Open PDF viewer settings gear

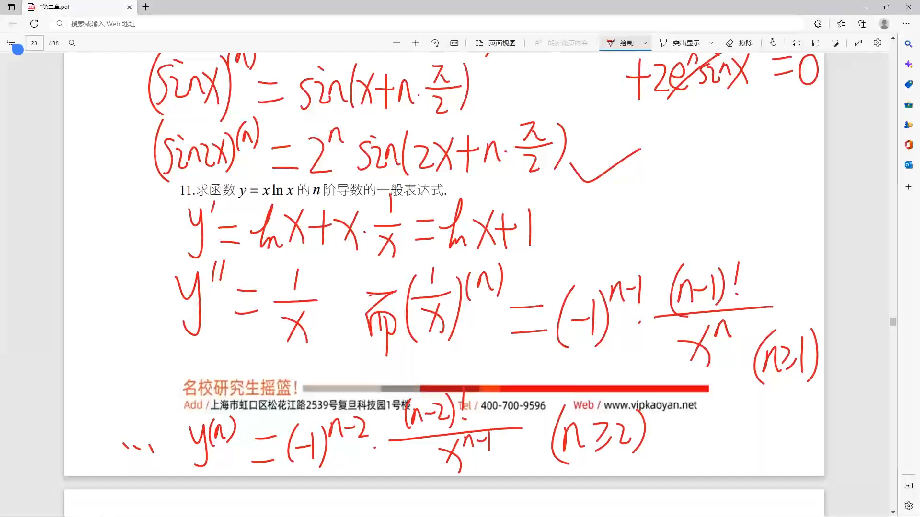(x=877, y=43)
